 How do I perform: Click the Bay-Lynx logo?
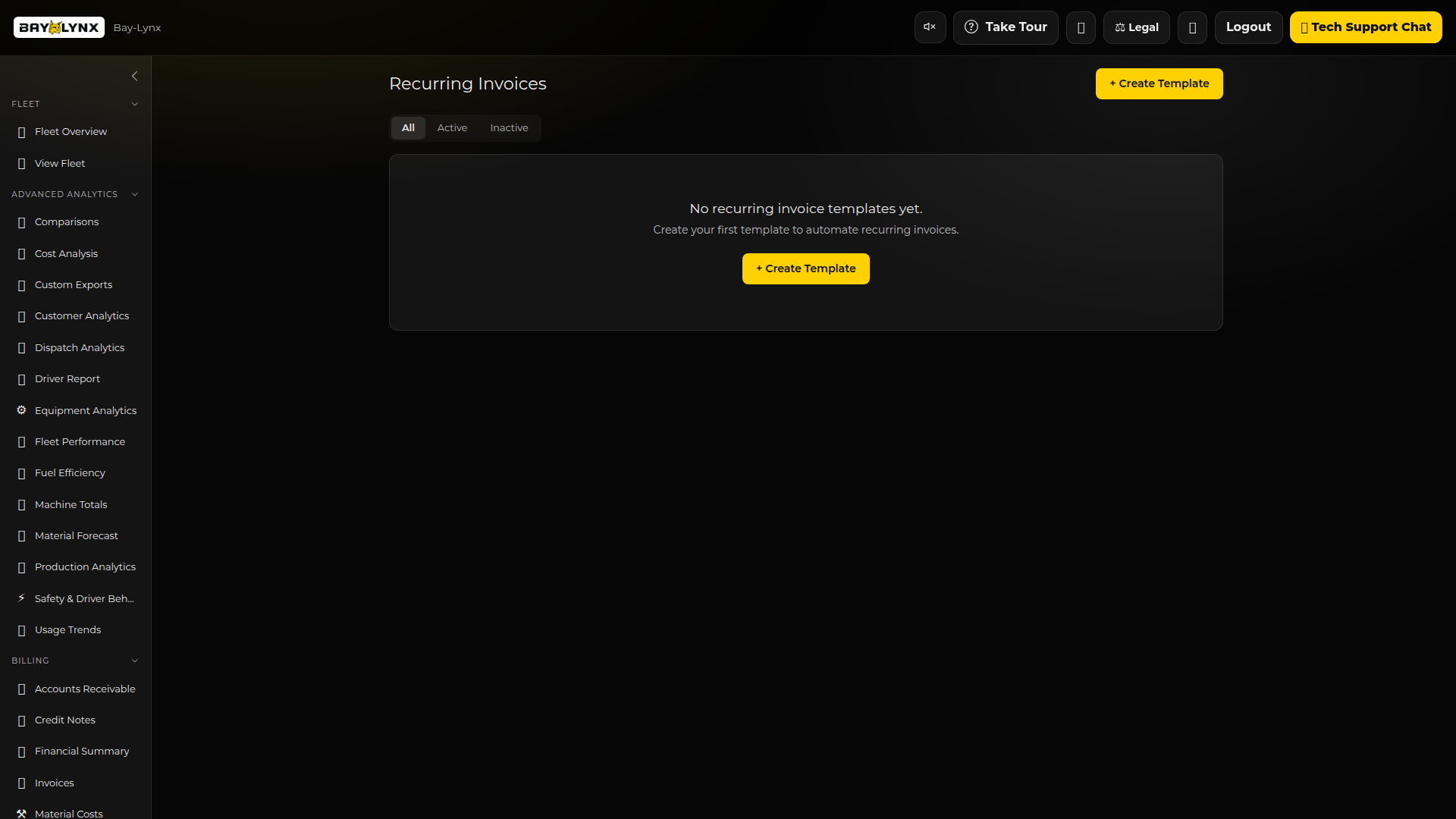pyautogui.click(x=59, y=27)
